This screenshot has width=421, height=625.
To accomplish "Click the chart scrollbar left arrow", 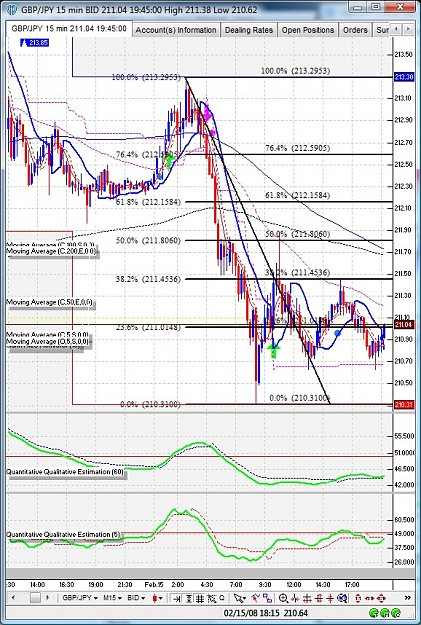I will click(x=13, y=598).
